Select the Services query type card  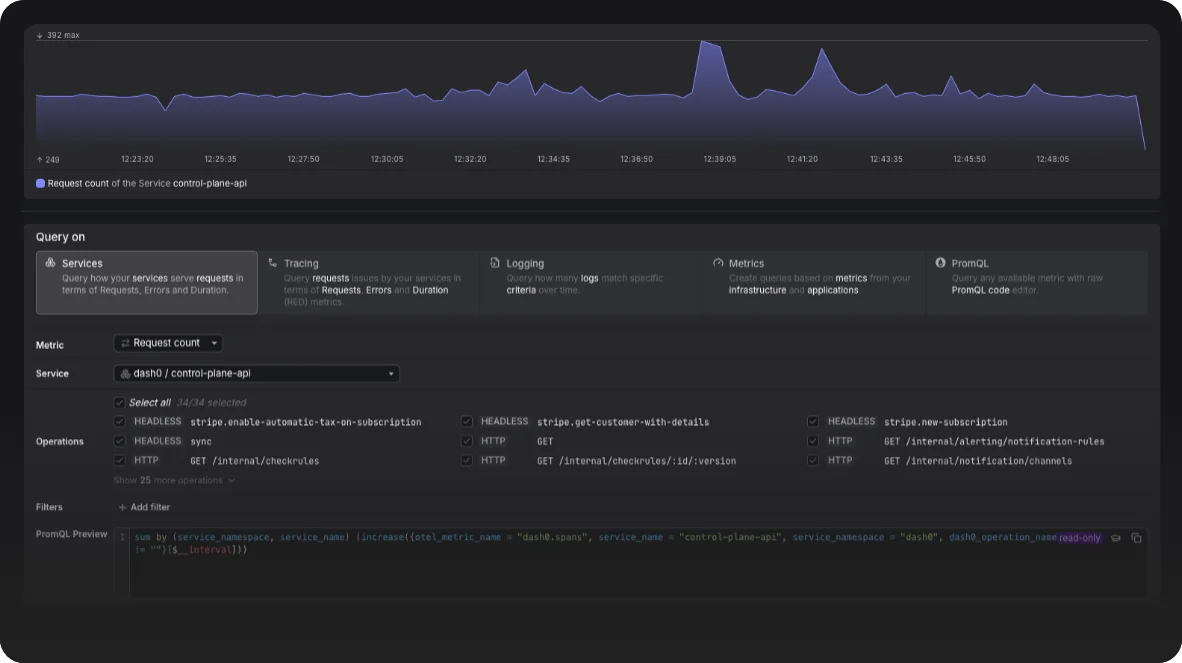coord(147,283)
